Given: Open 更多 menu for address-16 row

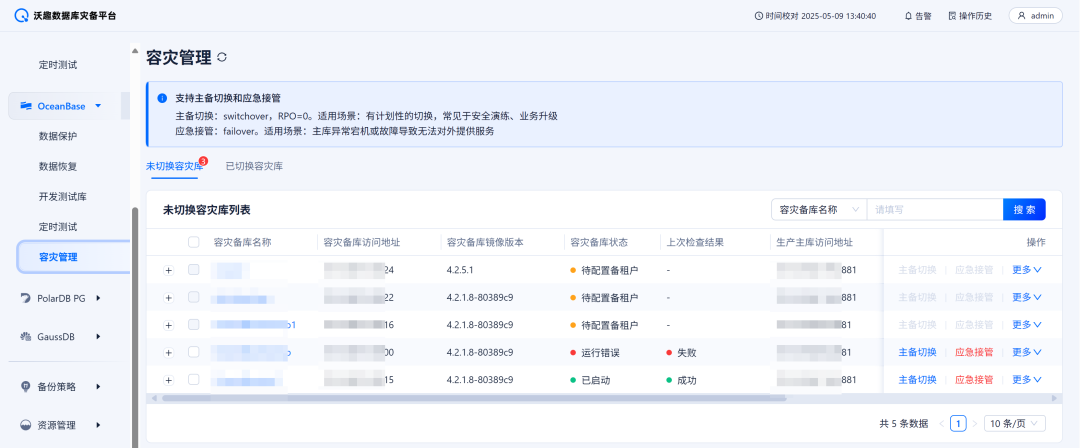Looking at the screenshot, I should 1026,325.
